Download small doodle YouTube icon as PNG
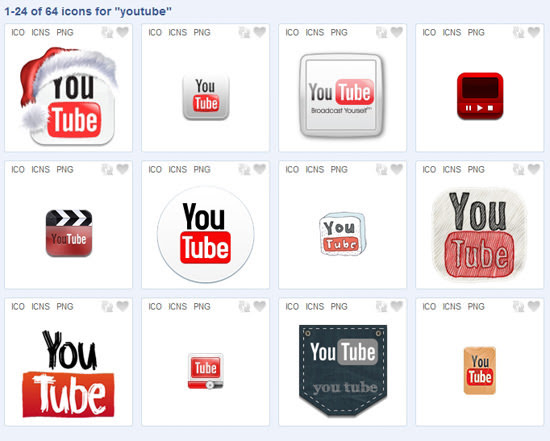The width and height of the screenshot is (550, 441). click(339, 169)
